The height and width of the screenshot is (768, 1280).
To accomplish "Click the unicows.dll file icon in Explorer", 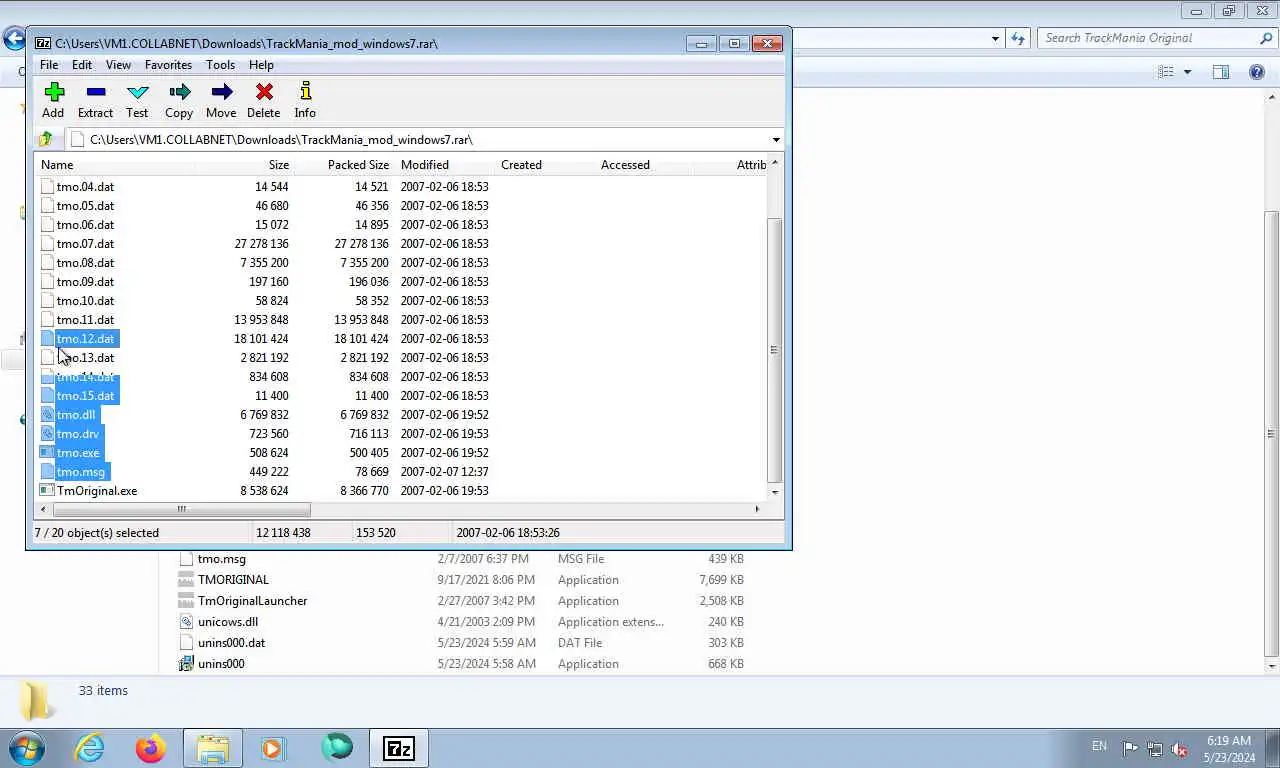I will coord(186,622).
